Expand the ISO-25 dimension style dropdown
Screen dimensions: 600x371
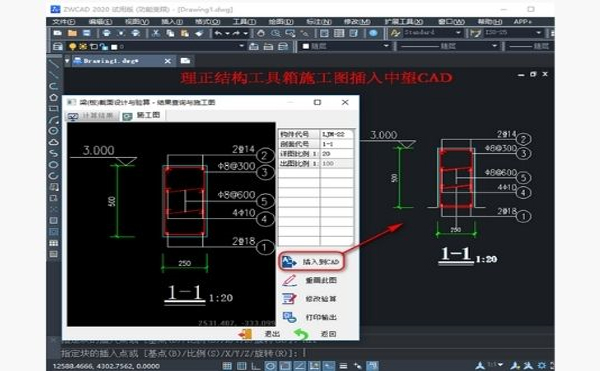538,33
